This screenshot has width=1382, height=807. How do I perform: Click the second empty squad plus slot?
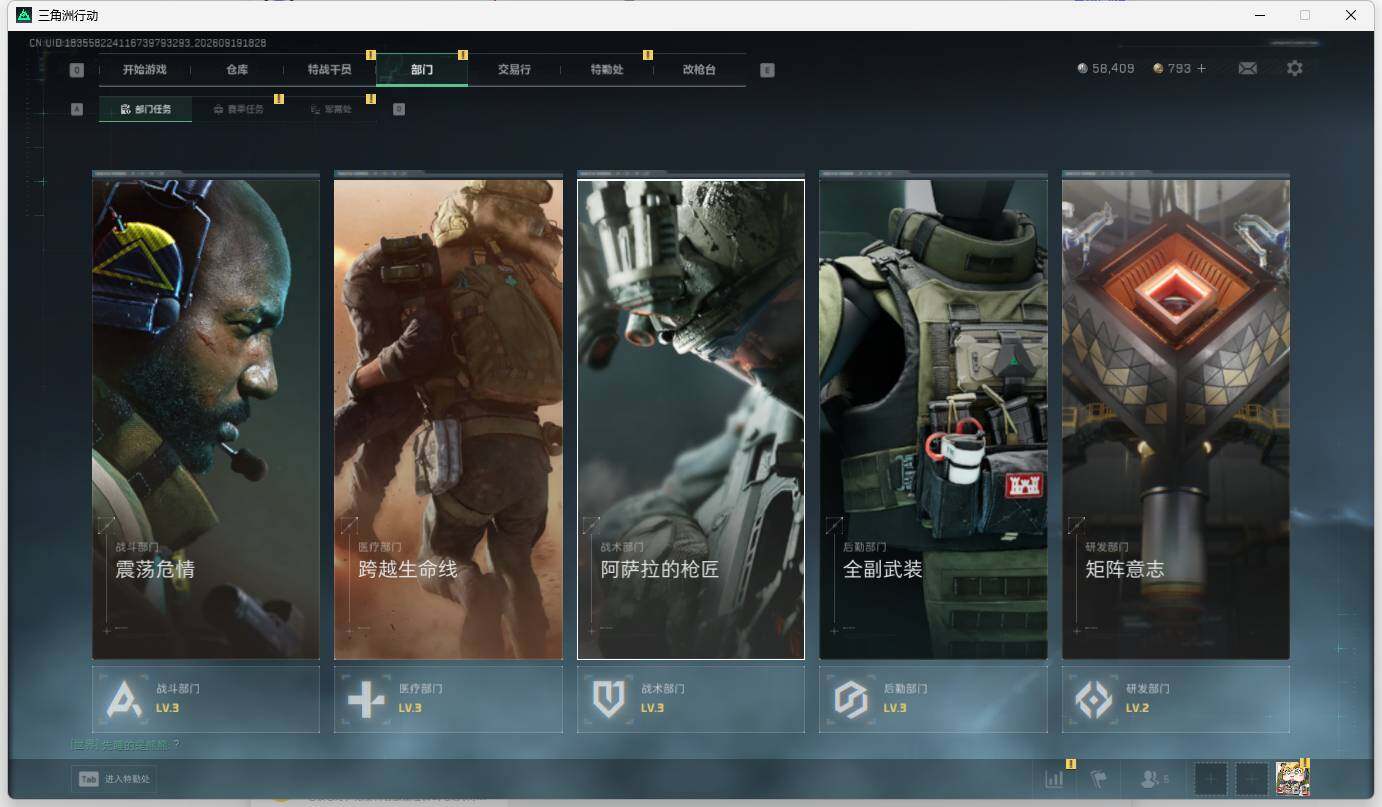1252,778
